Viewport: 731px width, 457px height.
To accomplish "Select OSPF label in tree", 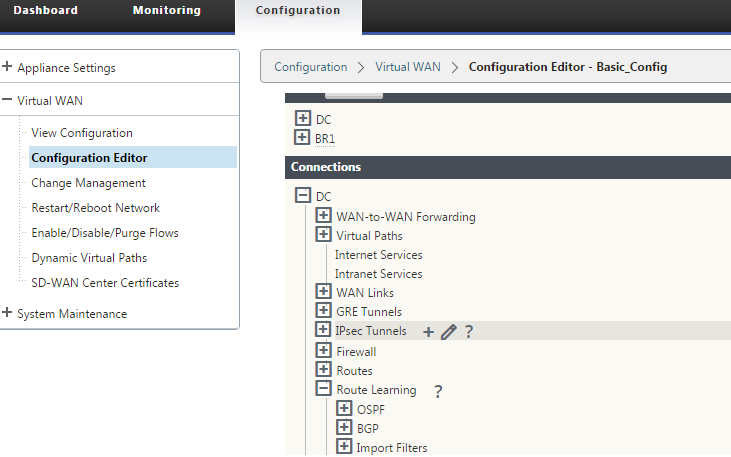I will (x=371, y=410).
